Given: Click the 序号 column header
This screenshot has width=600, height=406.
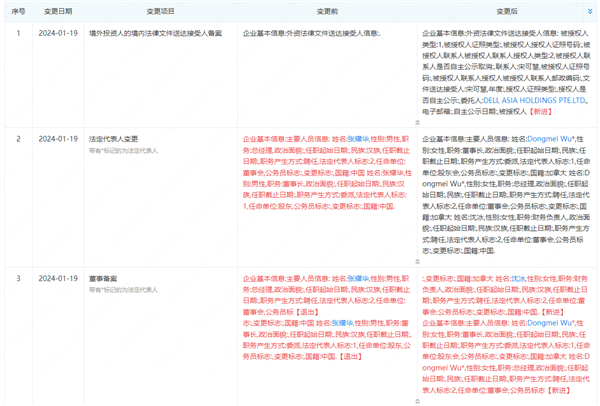Looking at the screenshot, I should pyautogui.click(x=16, y=9).
